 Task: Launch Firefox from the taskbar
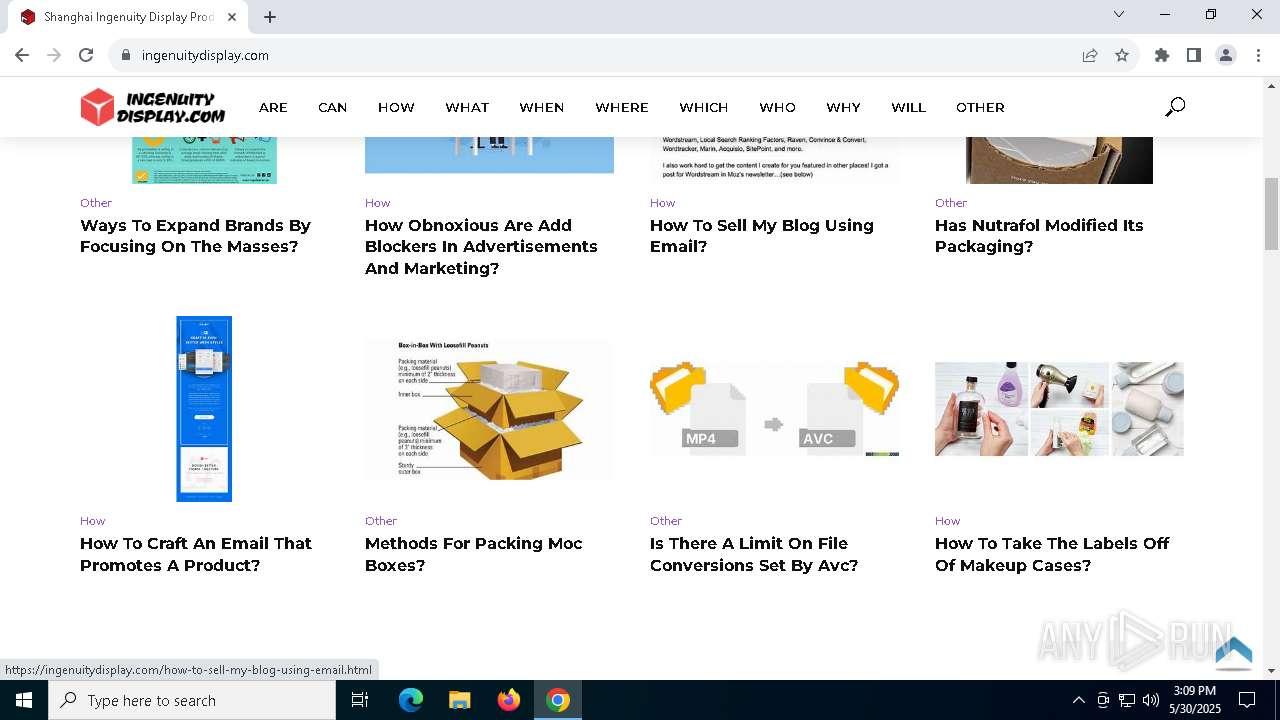(x=509, y=700)
